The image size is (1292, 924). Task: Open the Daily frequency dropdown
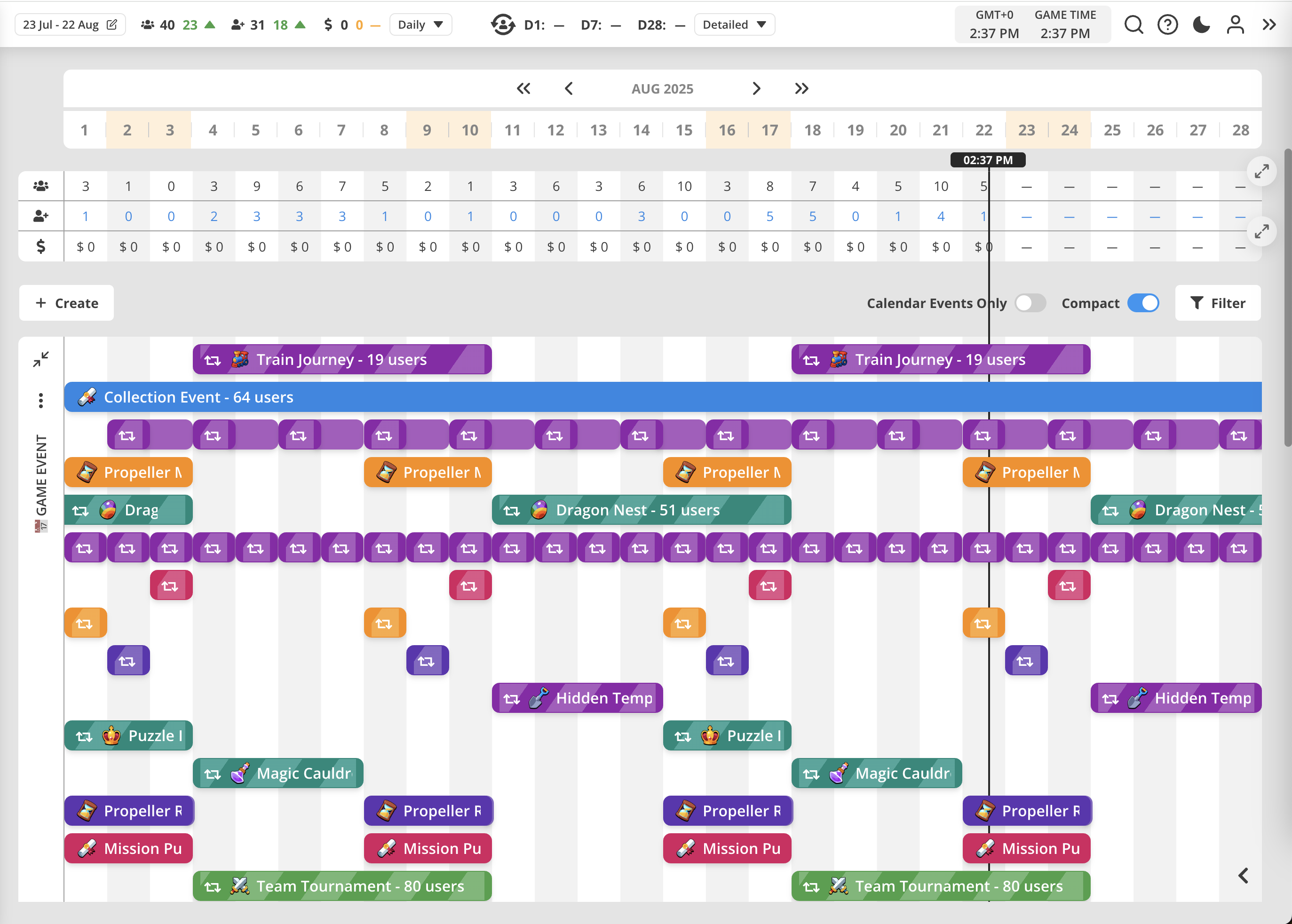420,24
